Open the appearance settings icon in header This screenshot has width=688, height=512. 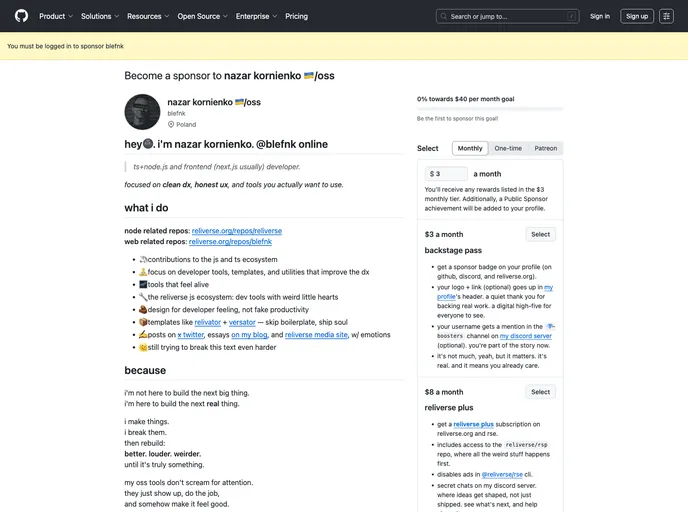click(666, 16)
